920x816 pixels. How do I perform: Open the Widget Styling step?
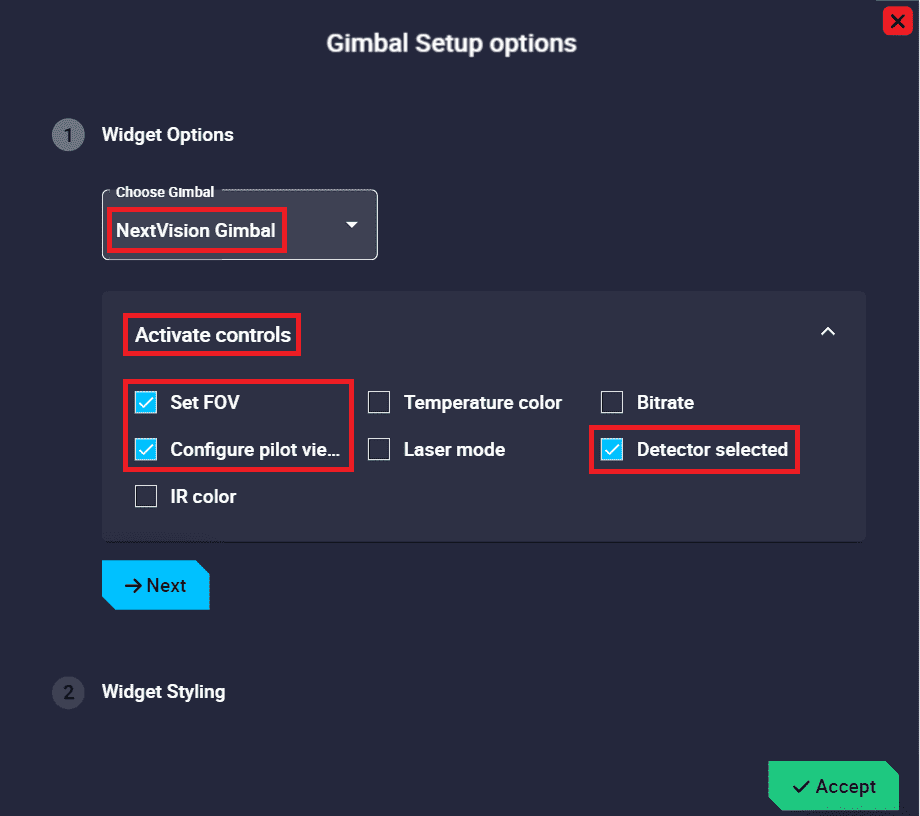pos(163,691)
